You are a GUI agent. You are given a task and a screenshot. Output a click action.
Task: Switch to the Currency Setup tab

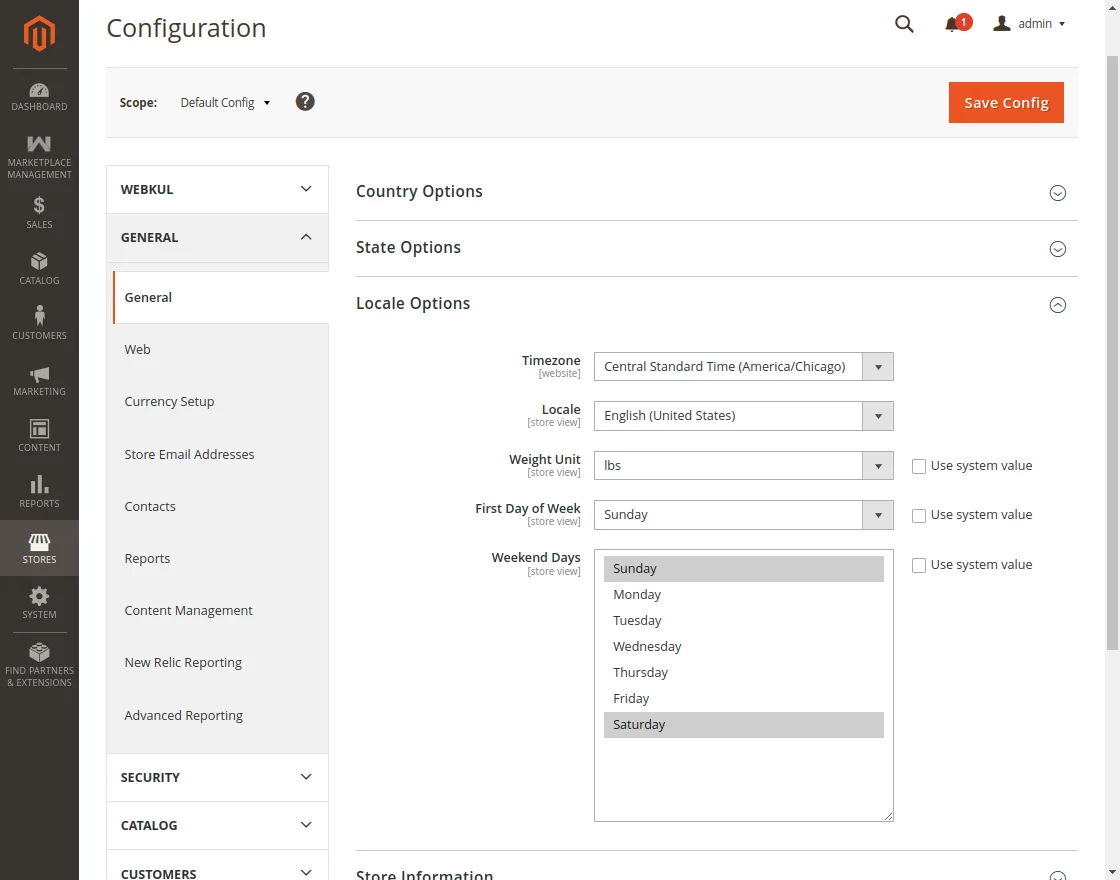169,401
